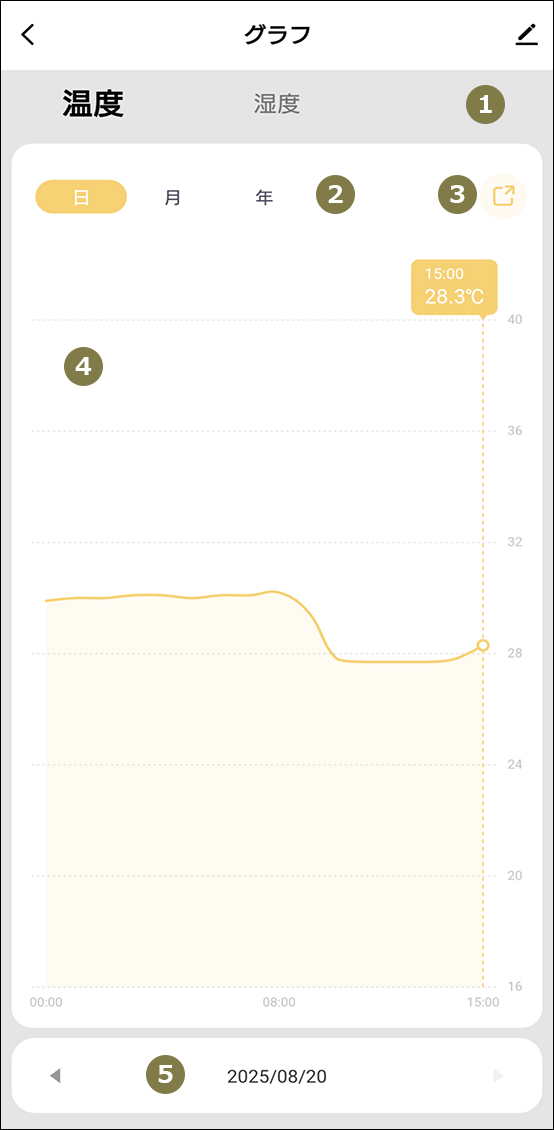Tap the graph line at 08:00

tap(279, 592)
